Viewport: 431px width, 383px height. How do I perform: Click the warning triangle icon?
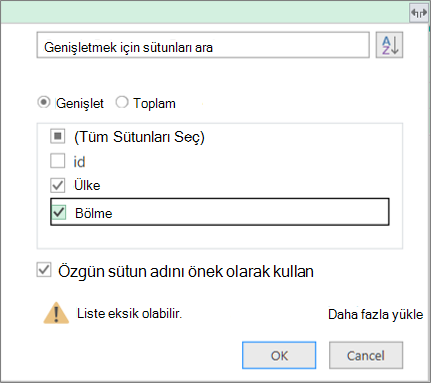pyautogui.click(x=56, y=313)
